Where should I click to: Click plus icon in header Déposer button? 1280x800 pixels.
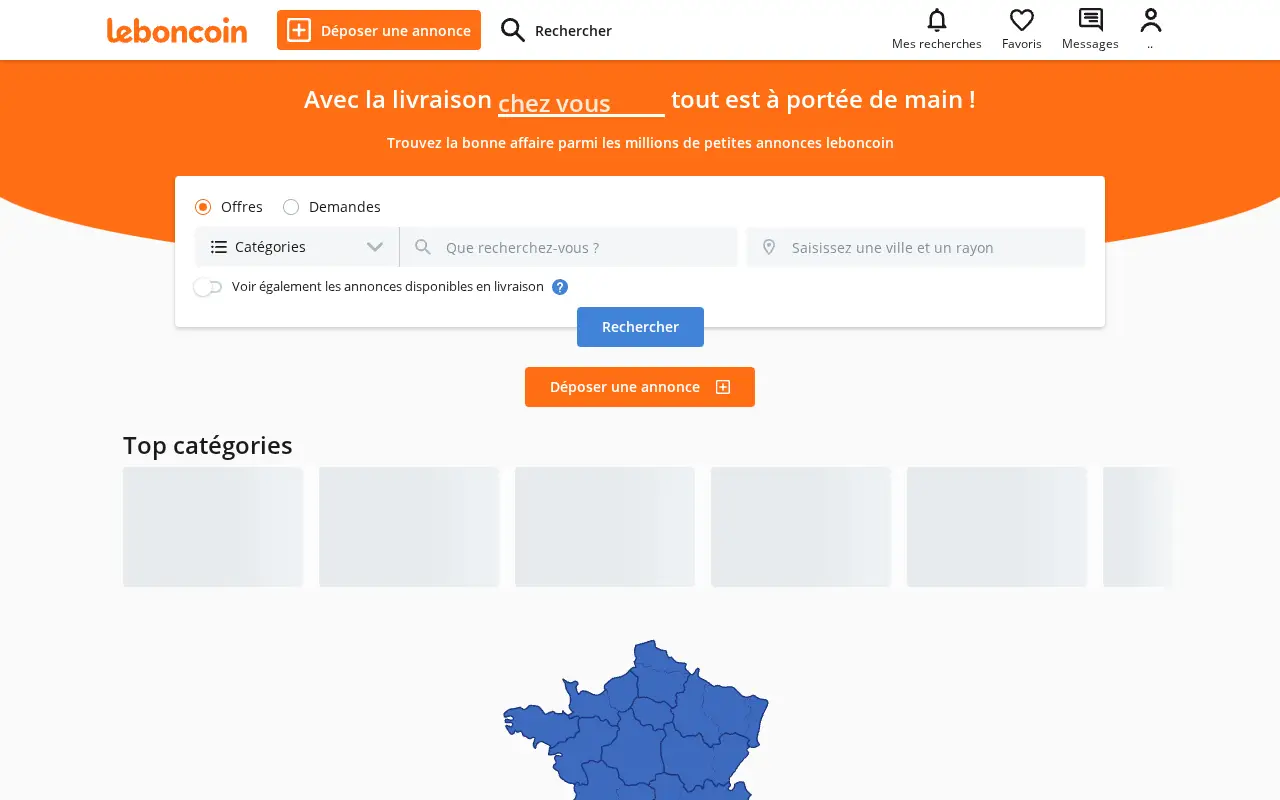pos(299,30)
